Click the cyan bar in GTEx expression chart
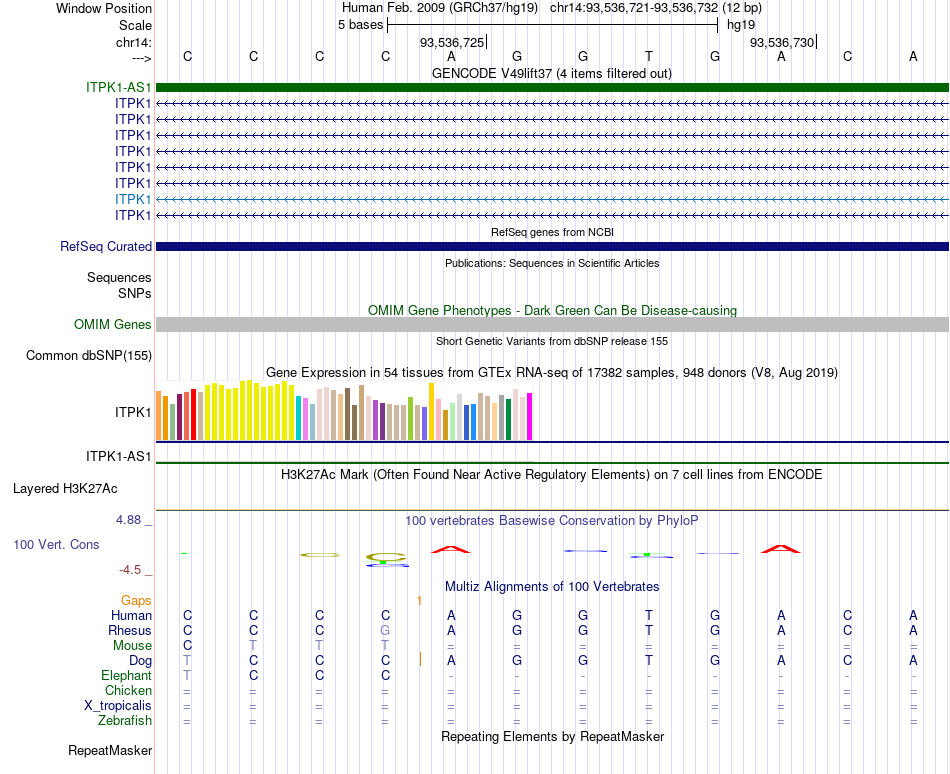The width and height of the screenshot is (950, 774). coord(299,418)
